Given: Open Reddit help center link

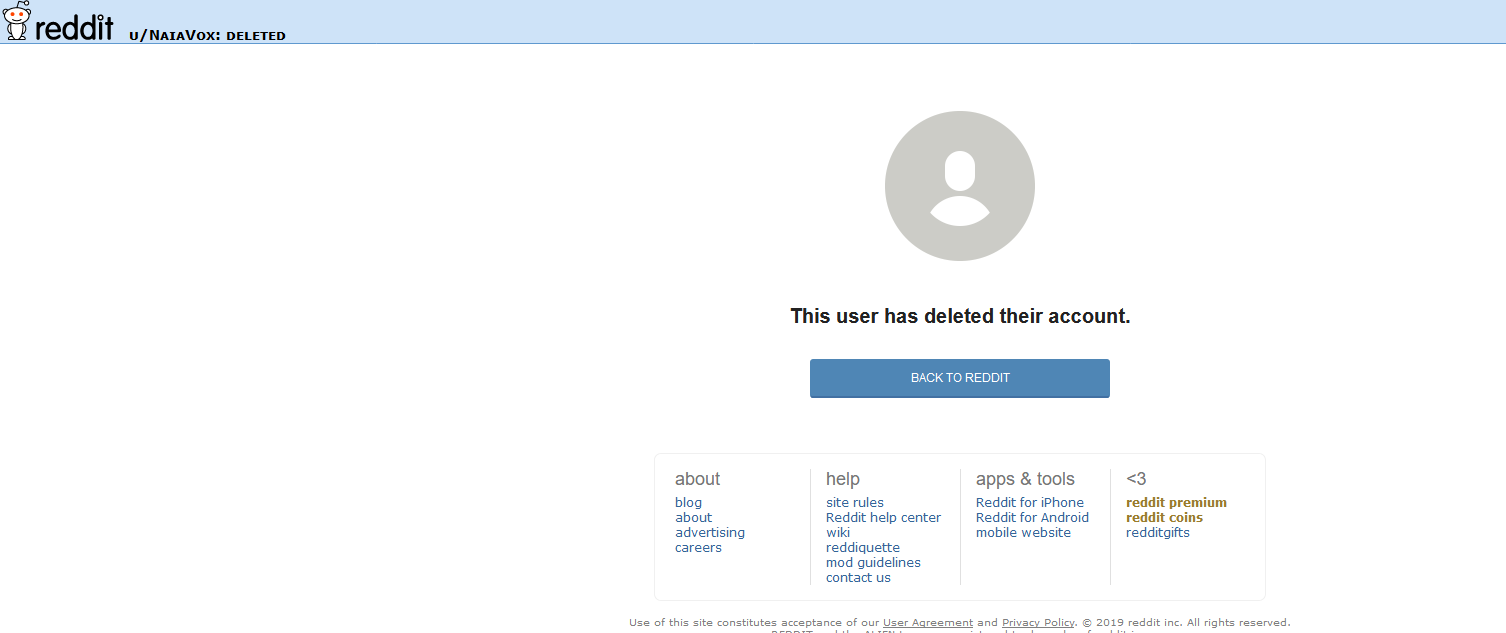Looking at the screenshot, I should pyautogui.click(x=883, y=518).
